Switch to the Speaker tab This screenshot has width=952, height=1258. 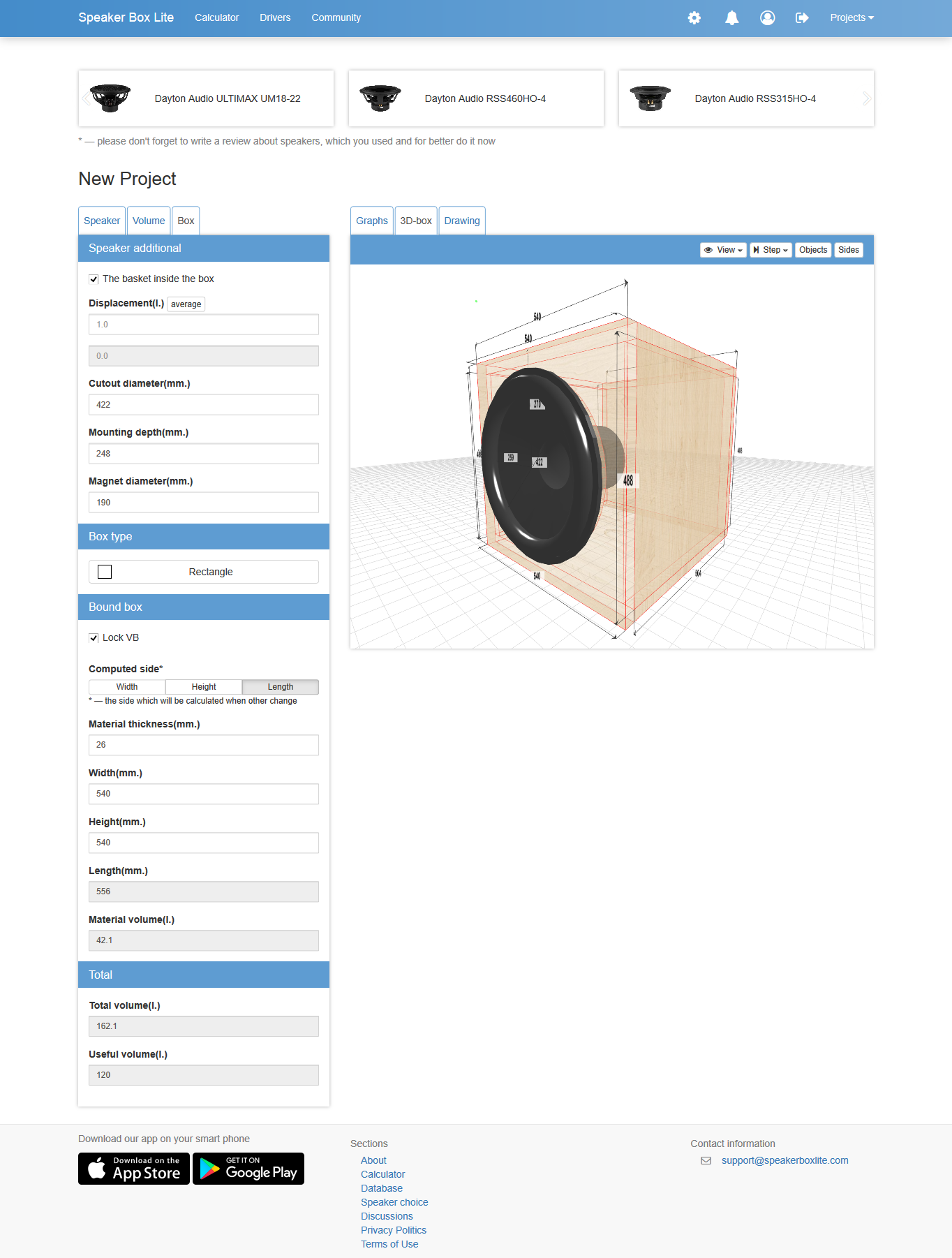pyautogui.click(x=102, y=221)
